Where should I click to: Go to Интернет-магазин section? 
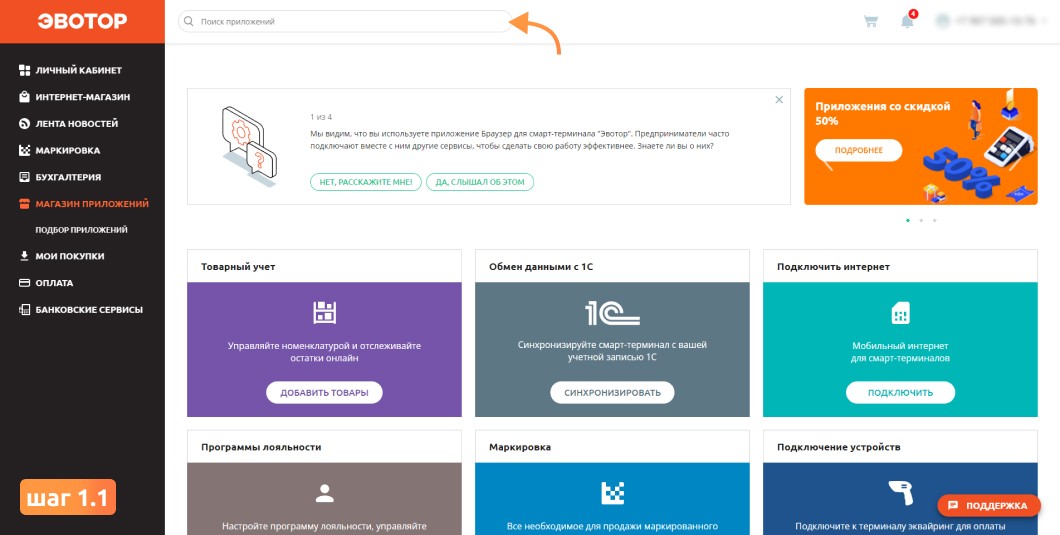click(x=82, y=97)
